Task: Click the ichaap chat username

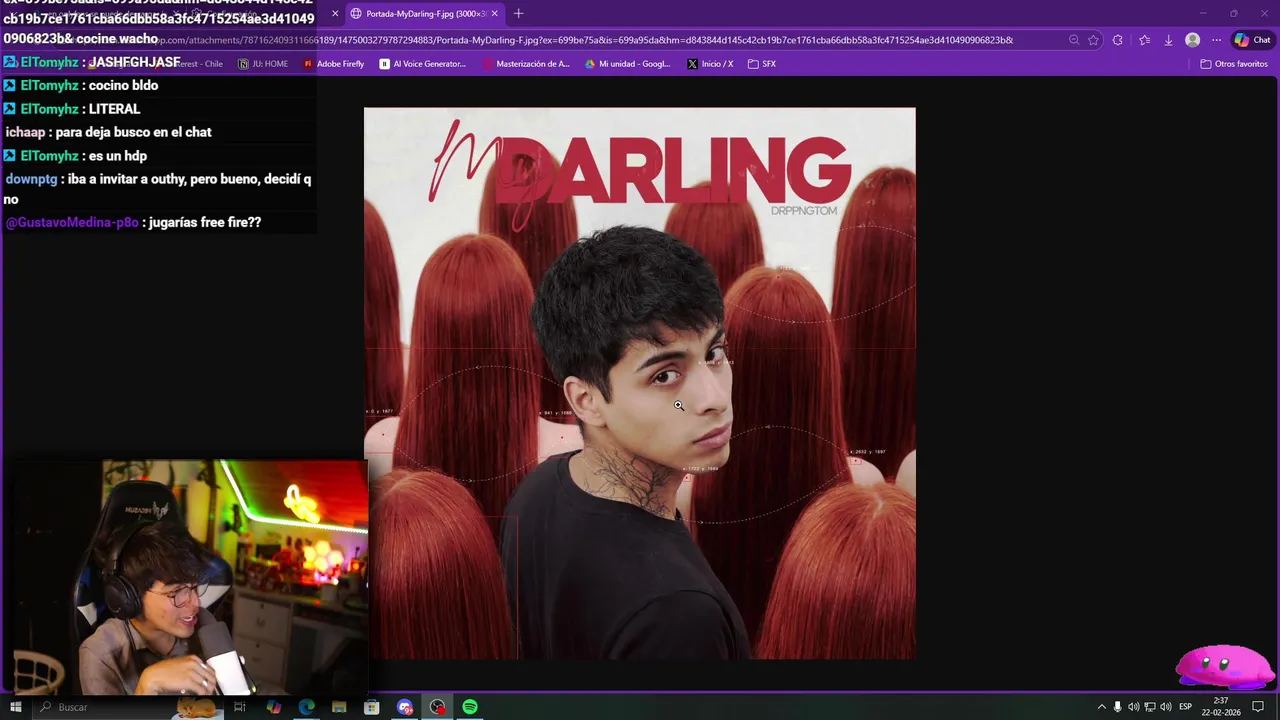Action: [25, 132]
